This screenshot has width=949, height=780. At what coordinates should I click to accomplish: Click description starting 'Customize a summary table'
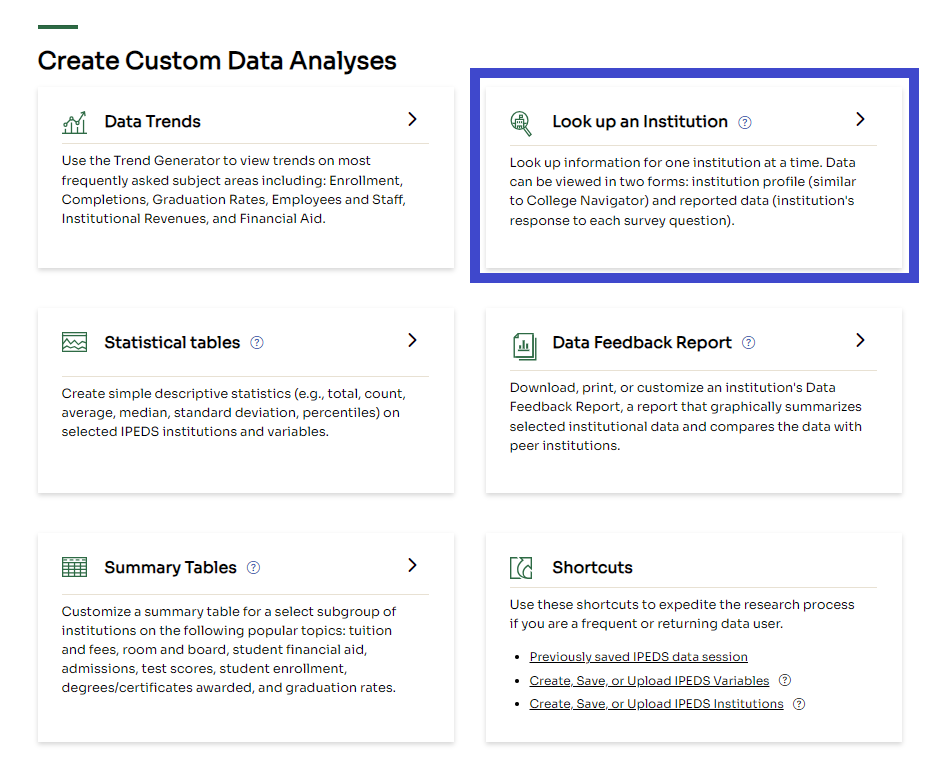(x=229, y=649)
